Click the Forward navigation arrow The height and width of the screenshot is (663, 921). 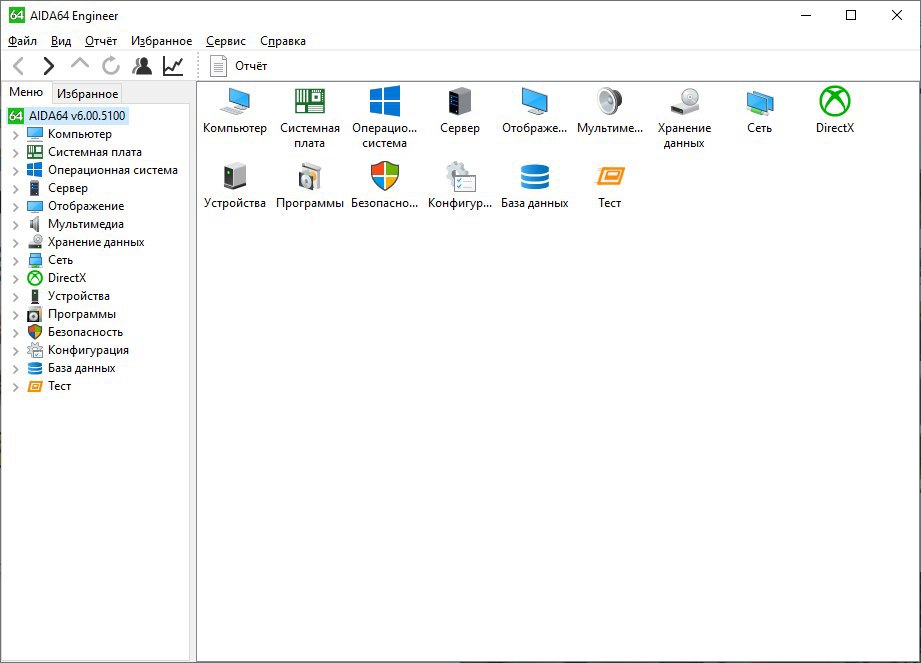coord(49,66)
